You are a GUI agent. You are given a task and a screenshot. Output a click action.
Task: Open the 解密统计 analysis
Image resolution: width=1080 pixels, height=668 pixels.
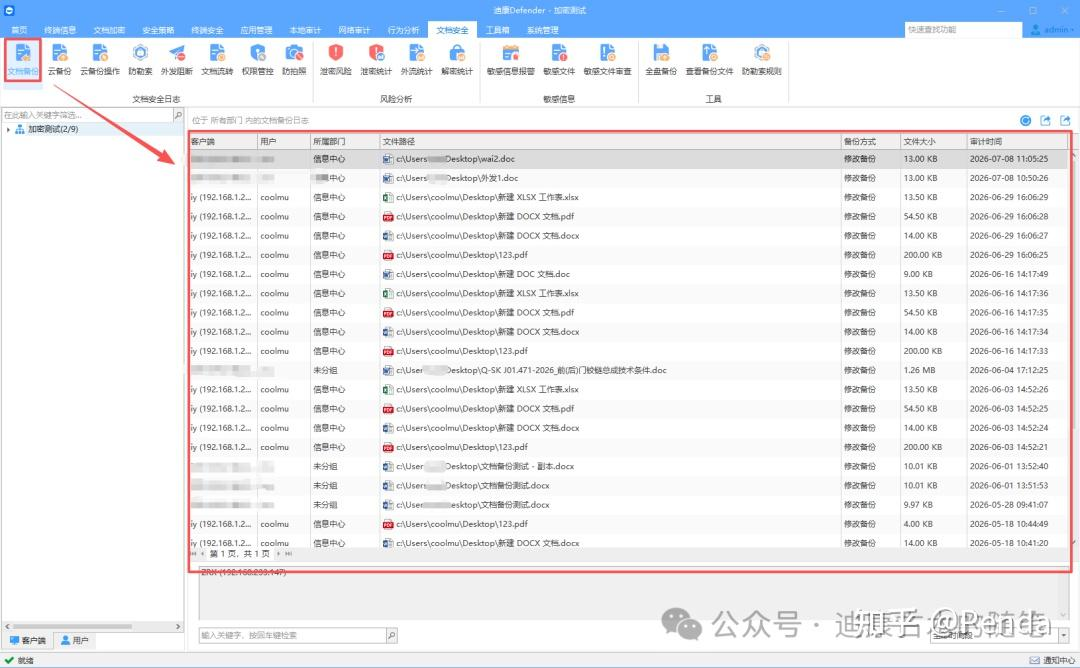tap(457, 60)
